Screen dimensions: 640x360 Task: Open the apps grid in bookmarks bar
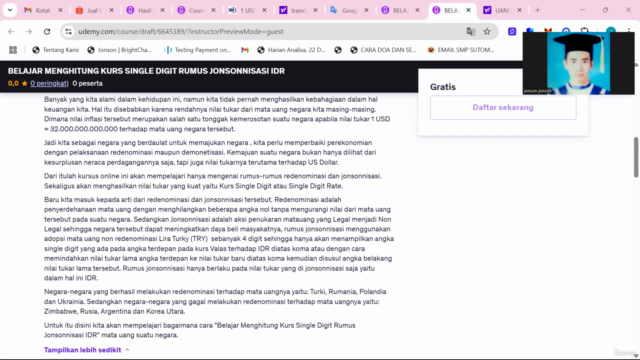(13, 50)
